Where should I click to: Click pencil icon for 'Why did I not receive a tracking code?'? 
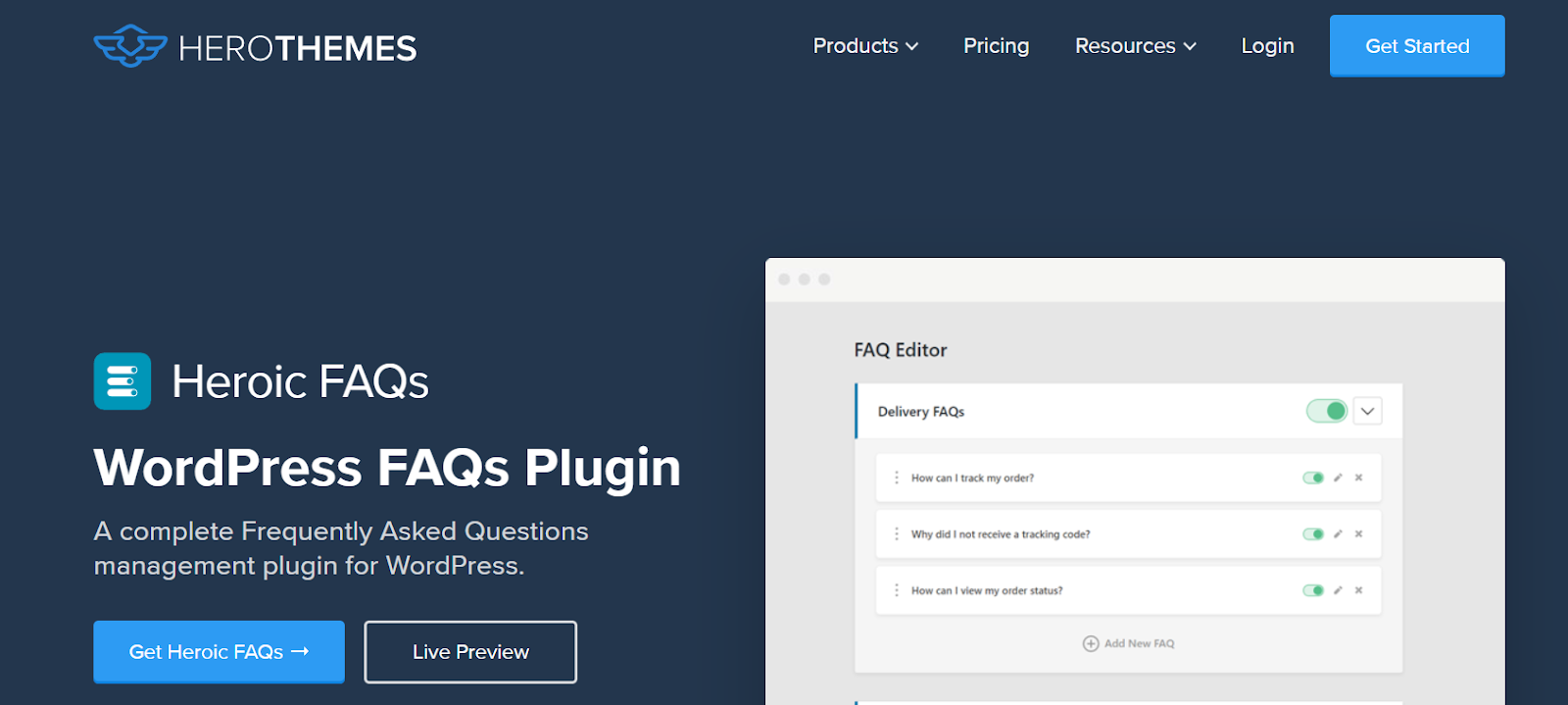point(1338,534)
